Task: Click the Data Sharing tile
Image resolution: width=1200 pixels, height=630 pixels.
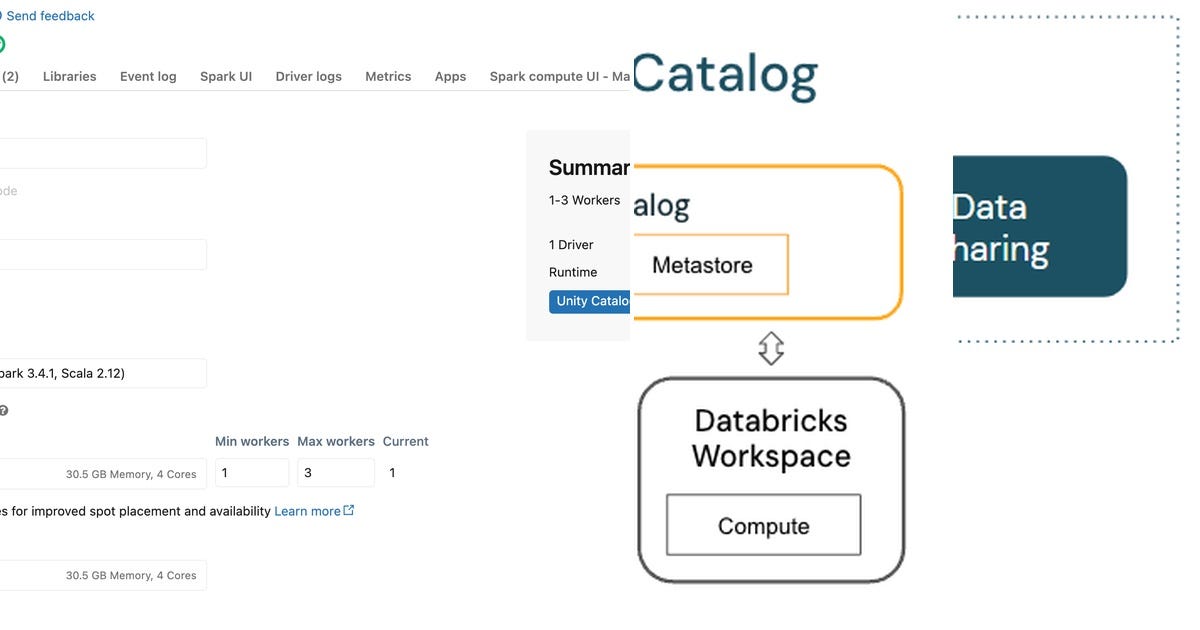Action: pyautogui.click(x=1040, y=225)
